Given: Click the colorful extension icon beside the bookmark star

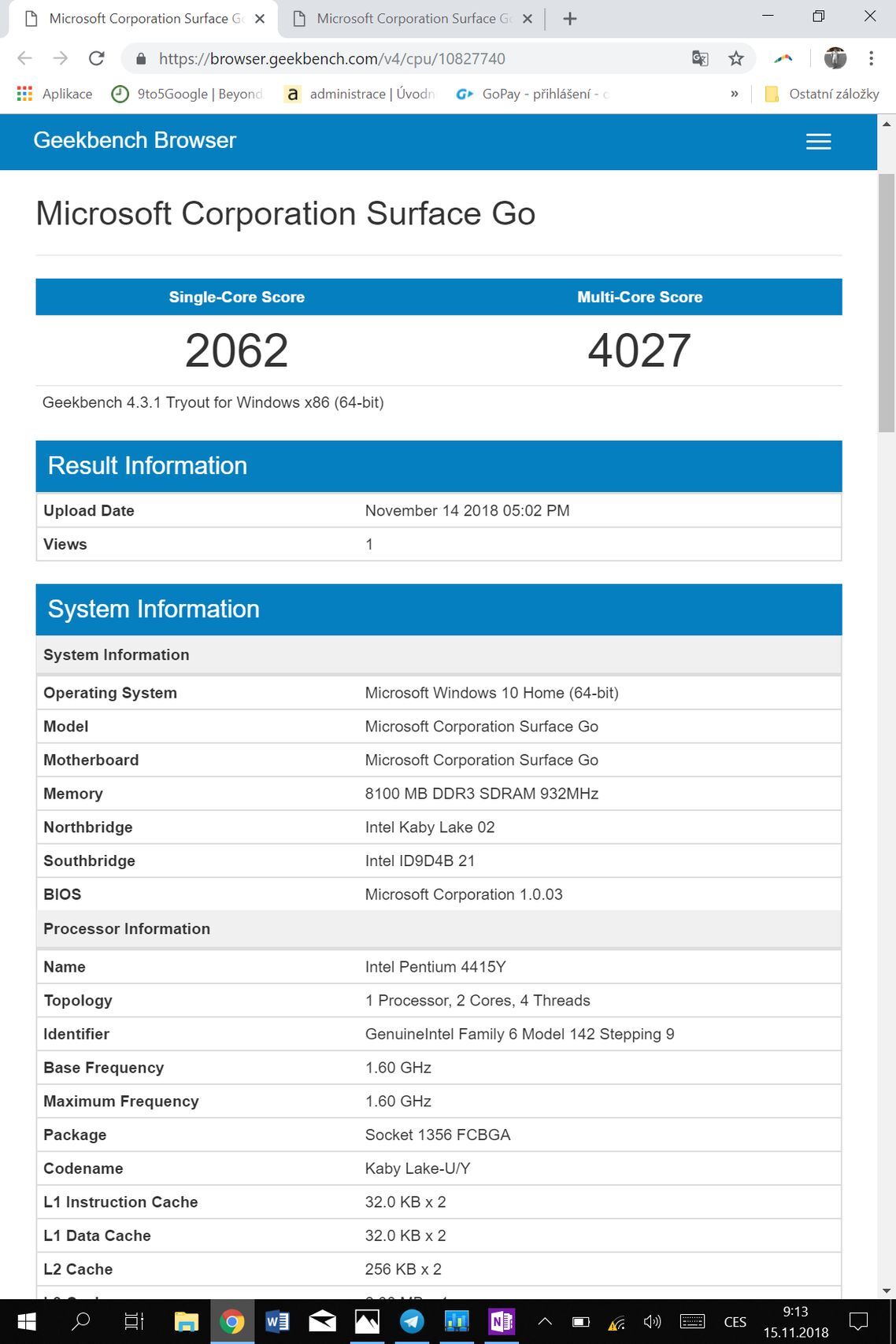Looking at the screenshot, I should pyautogui.click(x=783, y=58).
